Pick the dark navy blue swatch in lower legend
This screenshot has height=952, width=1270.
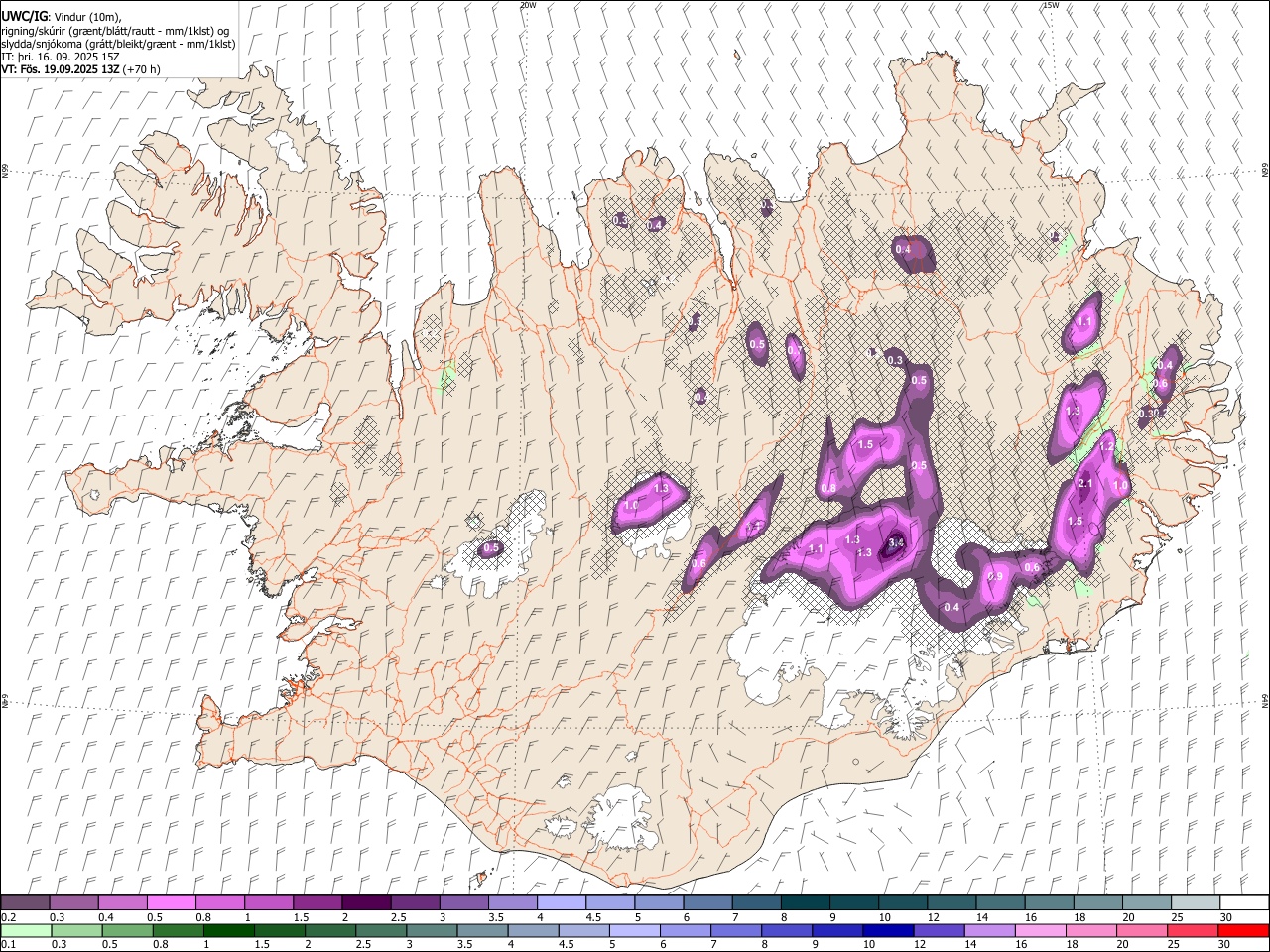point(886,931)
